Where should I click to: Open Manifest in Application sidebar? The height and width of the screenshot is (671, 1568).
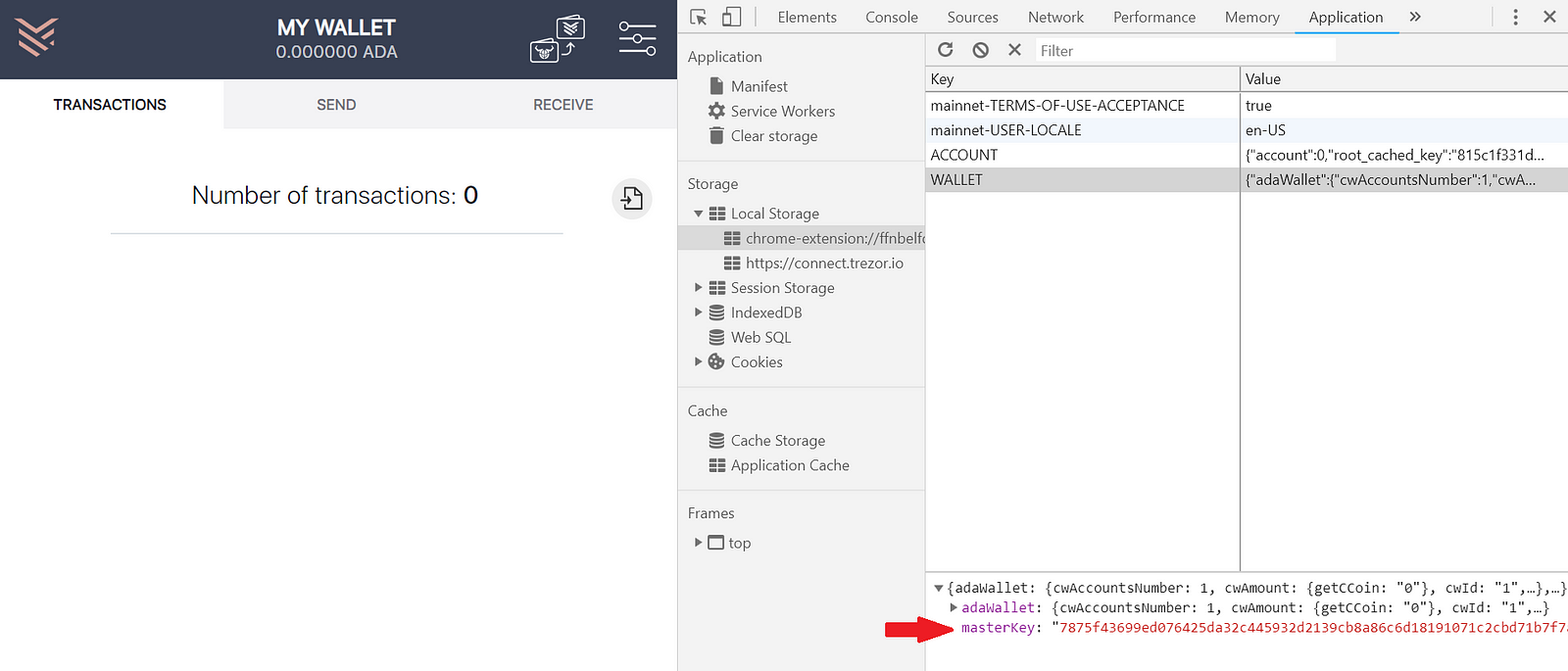[x=759, y=86]
